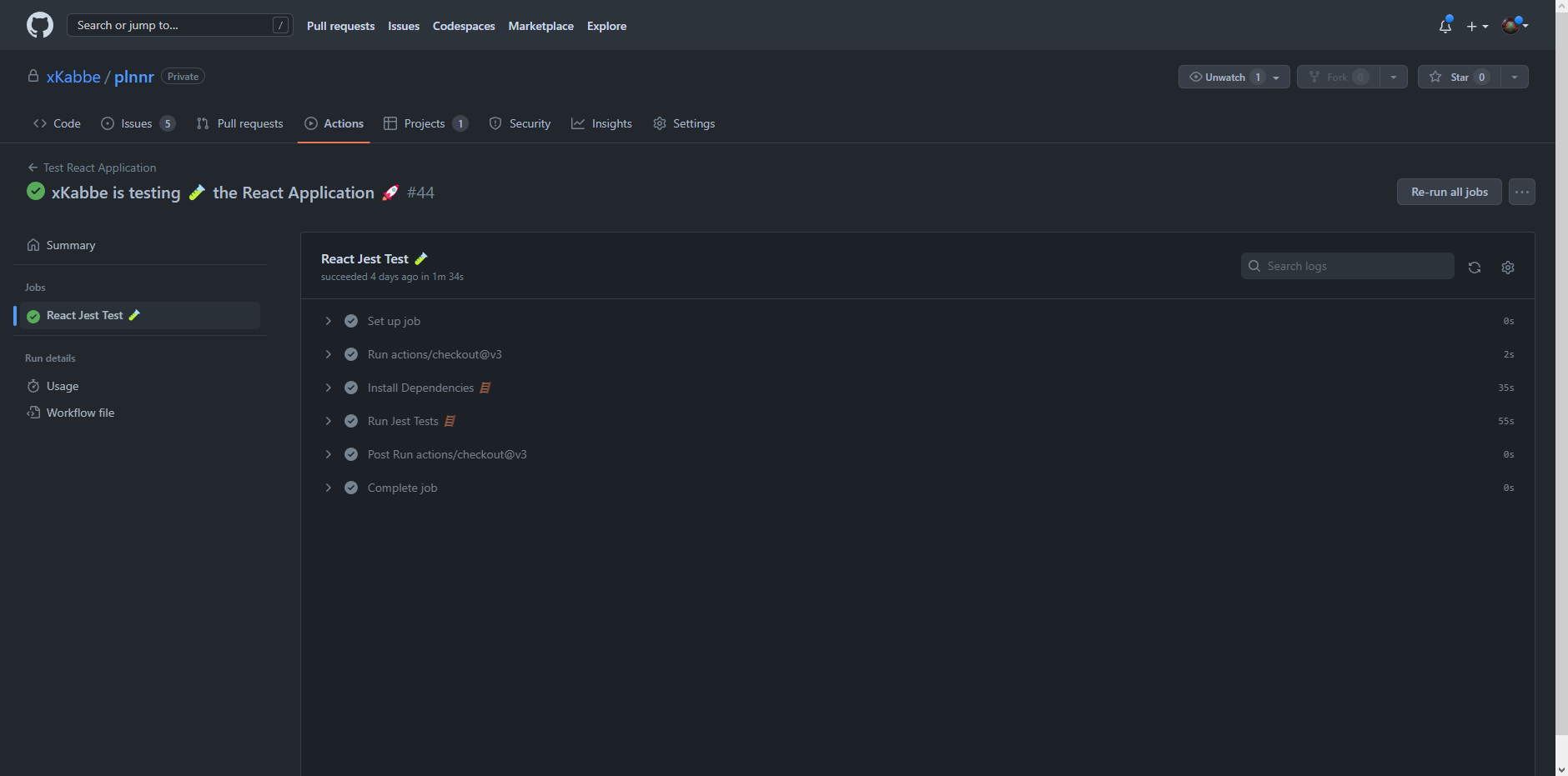1568x776 pixels.
Task: Select the Actions tab
Action: pos(334,123)
